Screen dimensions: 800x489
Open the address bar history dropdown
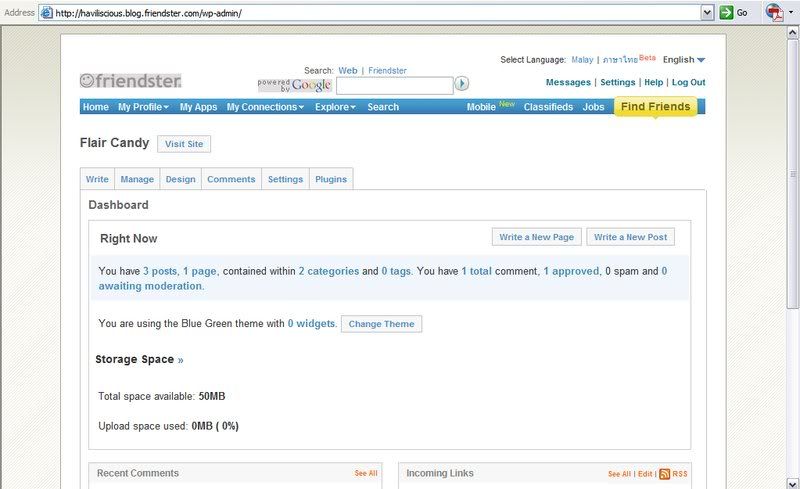pos(707,13)
